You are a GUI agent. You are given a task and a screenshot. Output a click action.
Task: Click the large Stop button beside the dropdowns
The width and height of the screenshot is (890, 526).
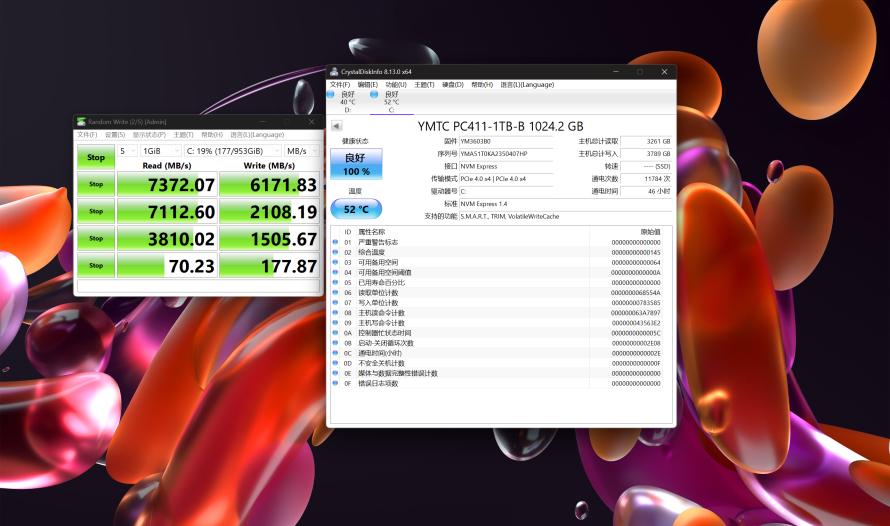(x=96, y=157)
